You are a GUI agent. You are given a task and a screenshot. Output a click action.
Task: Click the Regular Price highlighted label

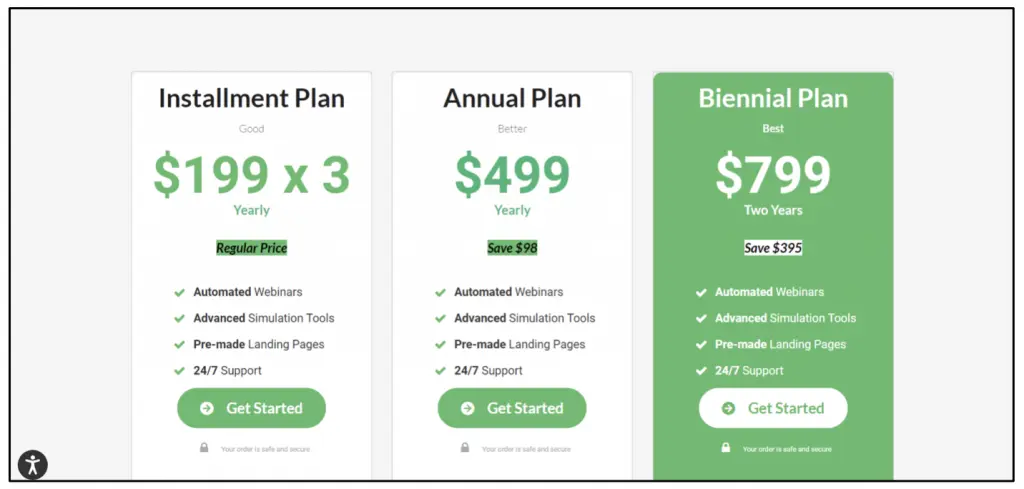[251, 248]
